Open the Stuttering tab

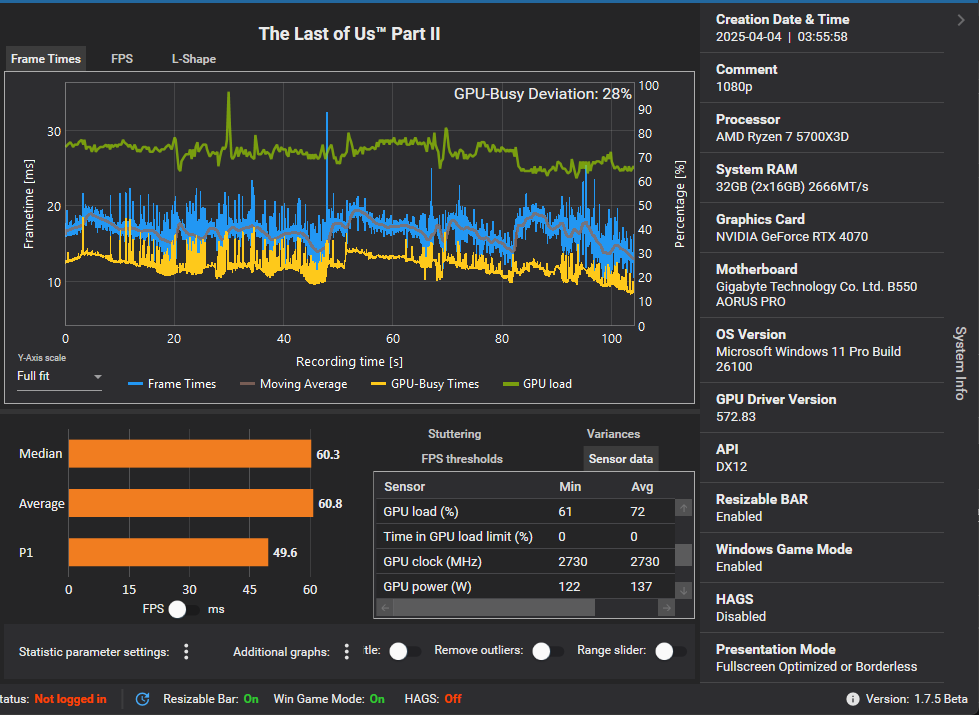point(455,434)
